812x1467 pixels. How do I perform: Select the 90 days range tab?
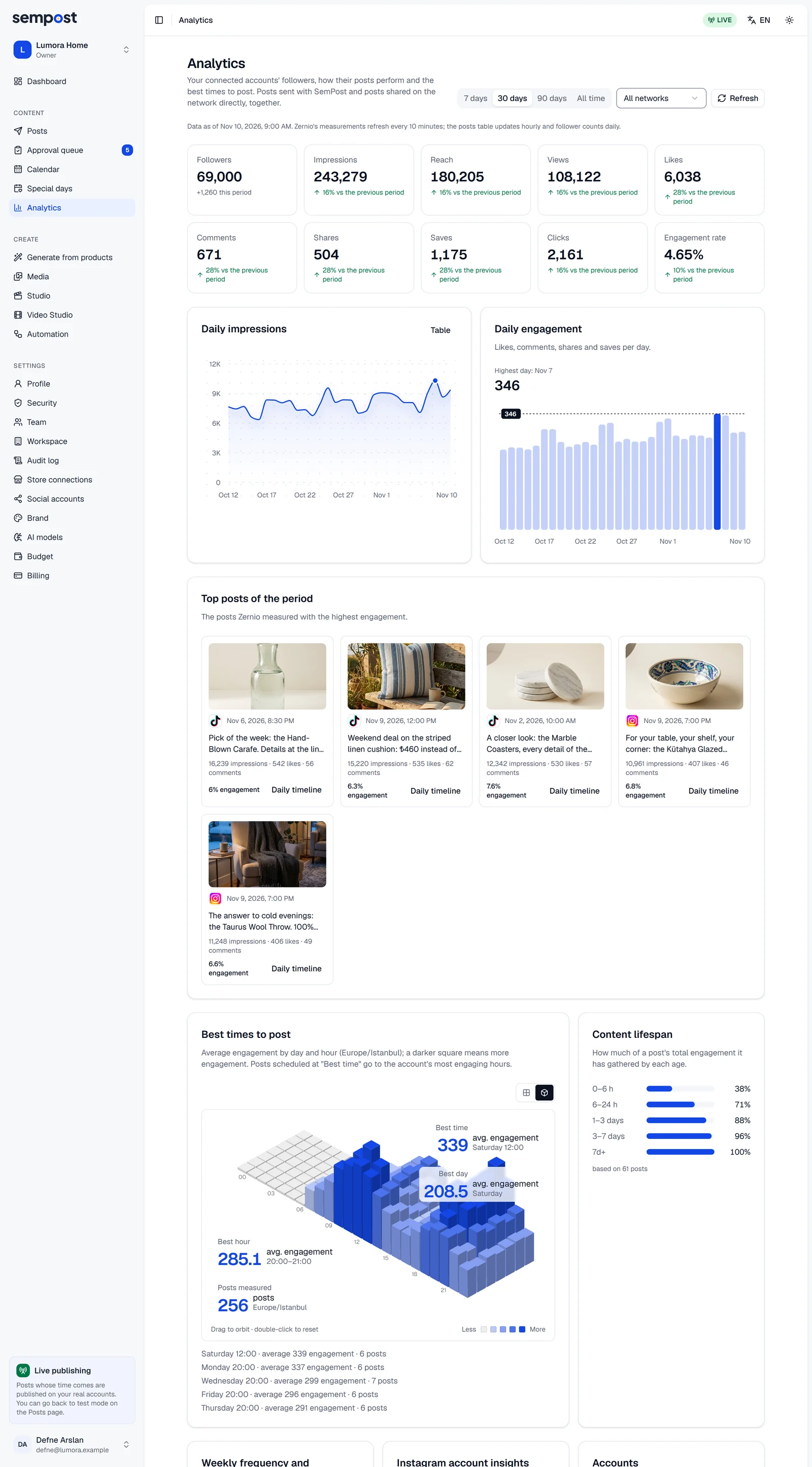coord(552,99)
